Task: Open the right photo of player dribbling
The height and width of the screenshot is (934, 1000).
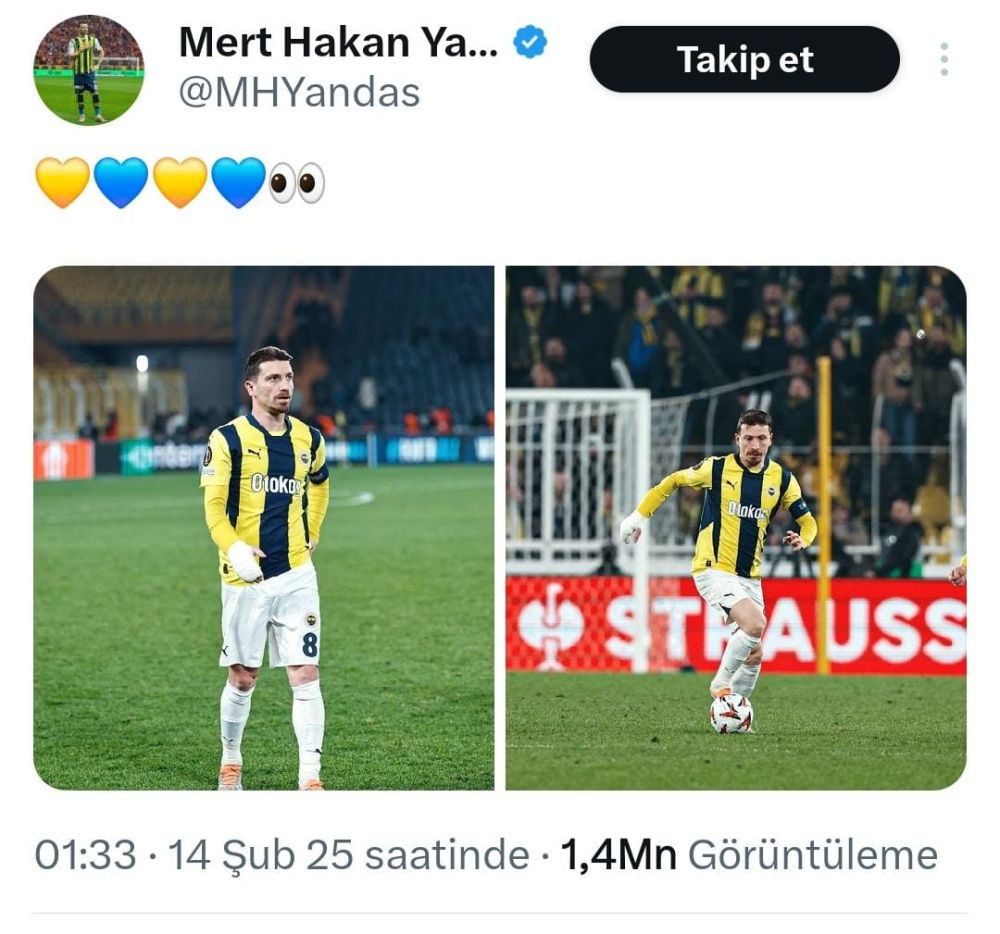Action: click(x=736, y=528)
